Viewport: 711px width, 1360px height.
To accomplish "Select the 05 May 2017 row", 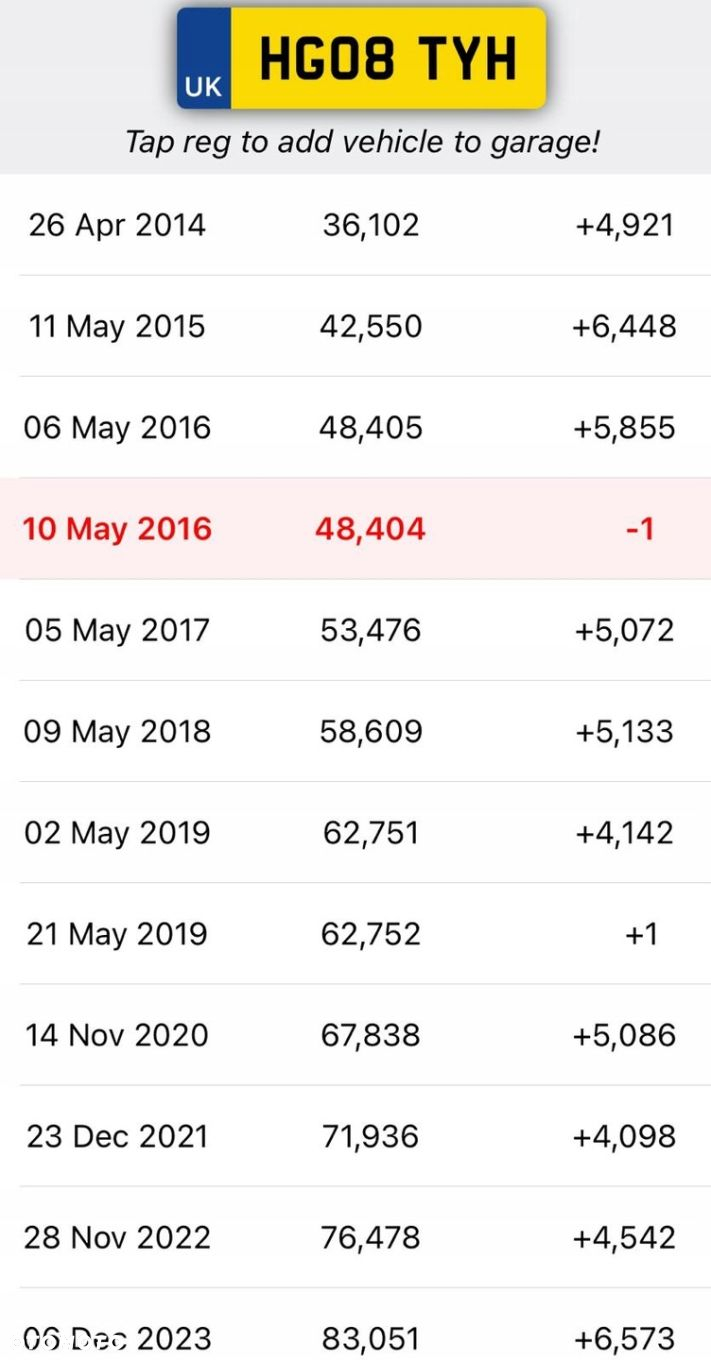I will [355, 630].
